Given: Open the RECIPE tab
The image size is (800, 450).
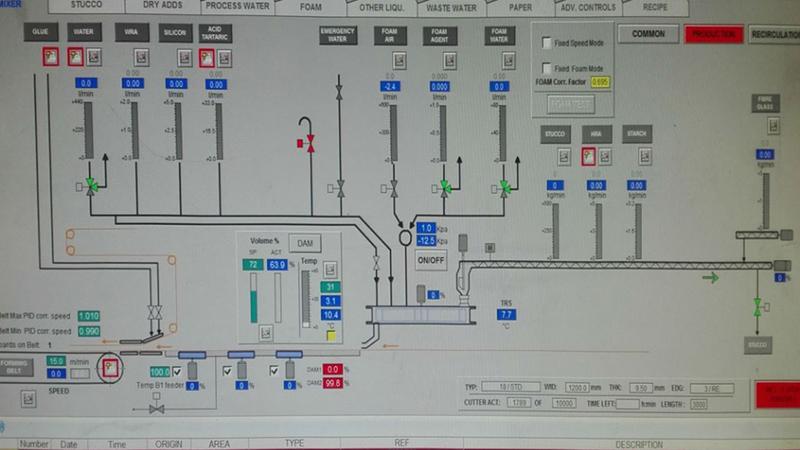Looking at the screenshot, I should (655, 8).
